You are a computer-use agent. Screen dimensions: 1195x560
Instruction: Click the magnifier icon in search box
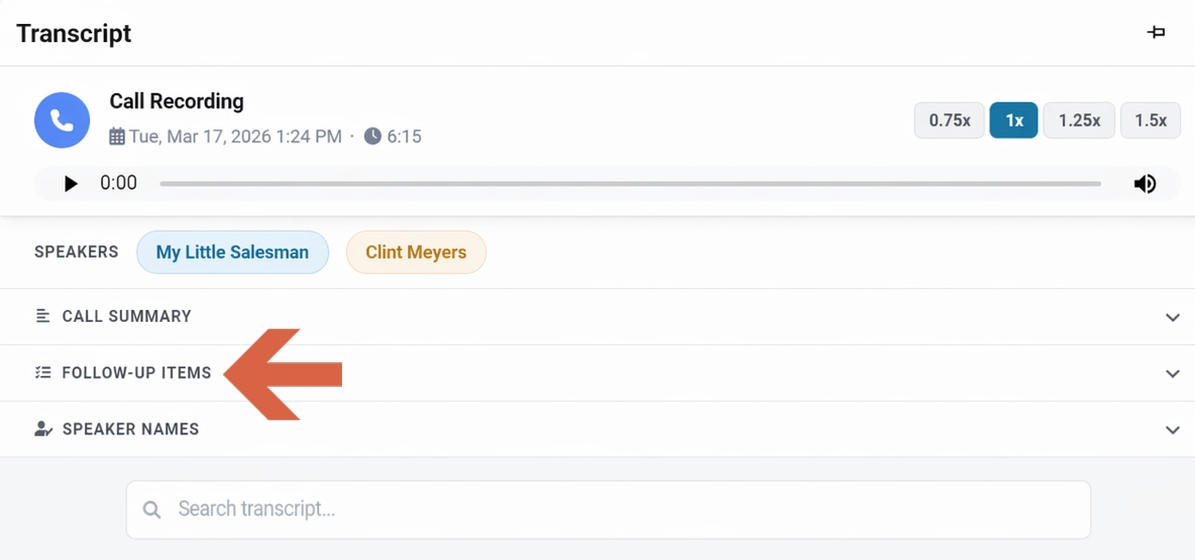point(152,510)
